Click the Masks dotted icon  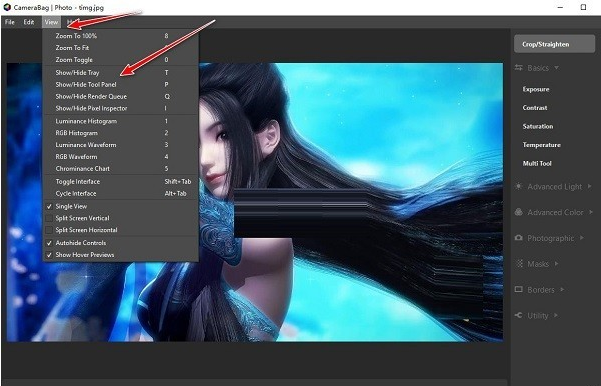(519, 263)
